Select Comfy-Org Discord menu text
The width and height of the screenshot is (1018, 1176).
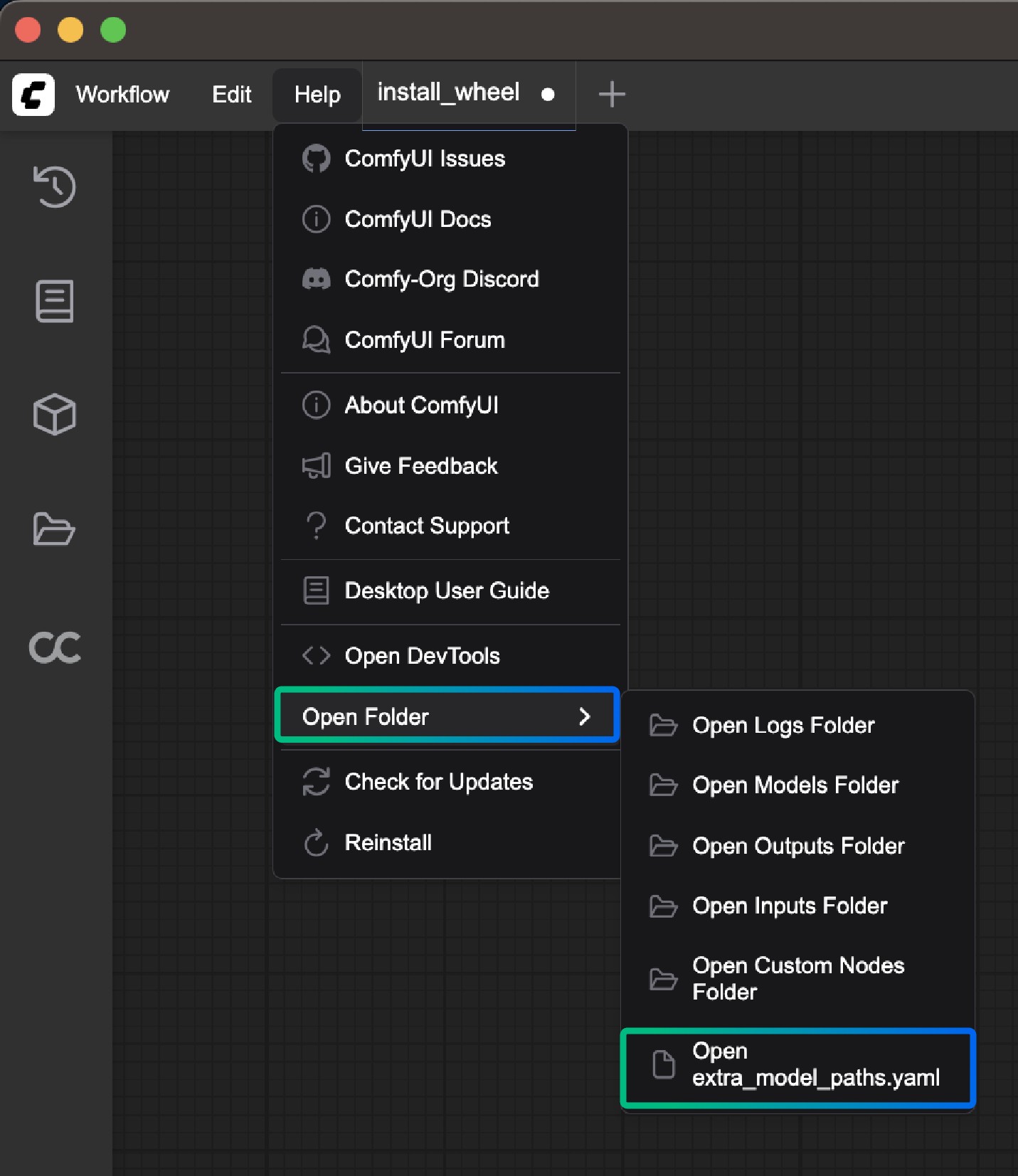click(442, 279)
